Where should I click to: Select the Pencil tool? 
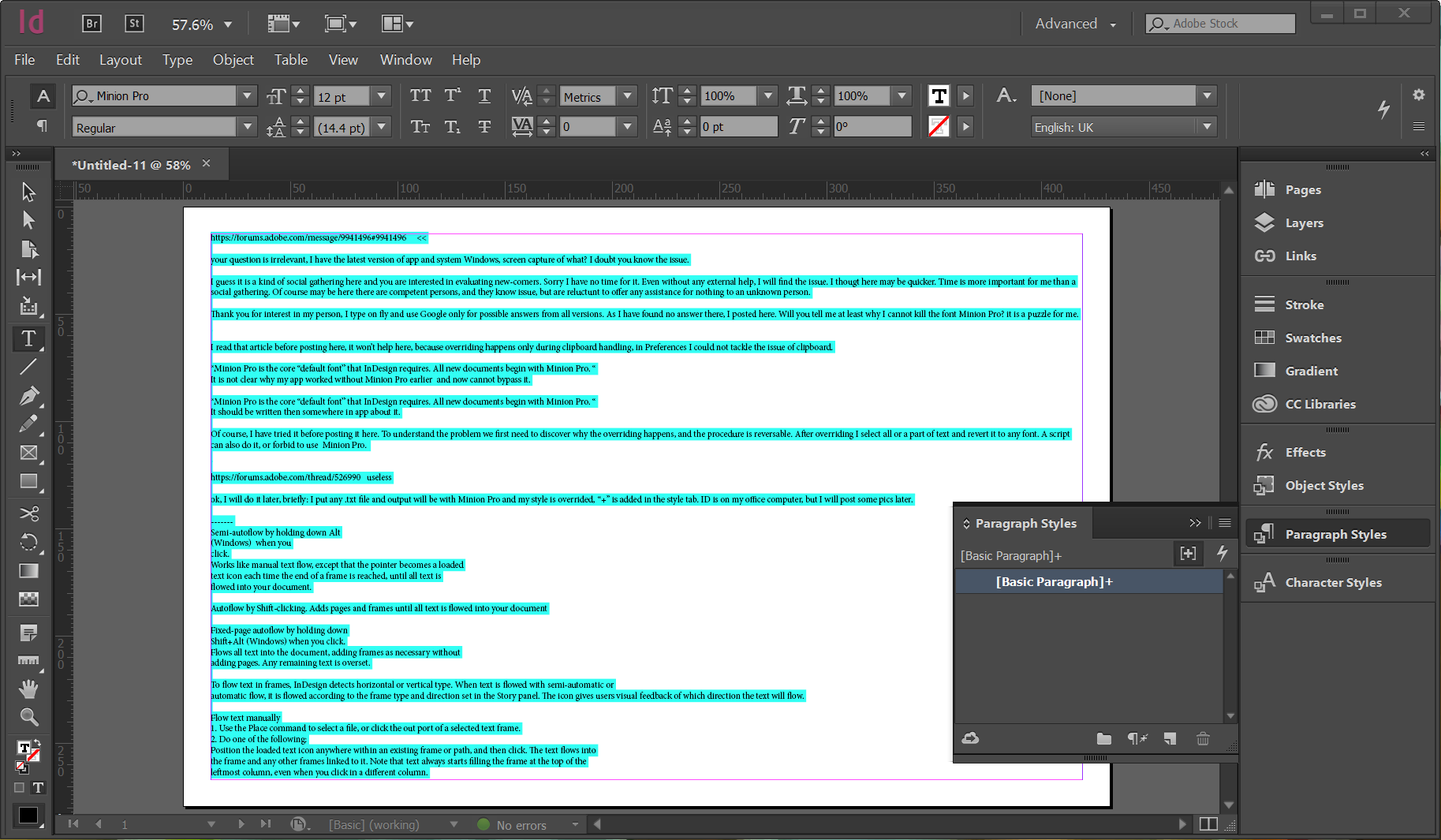pyautogui.click(x=28, y=424)
